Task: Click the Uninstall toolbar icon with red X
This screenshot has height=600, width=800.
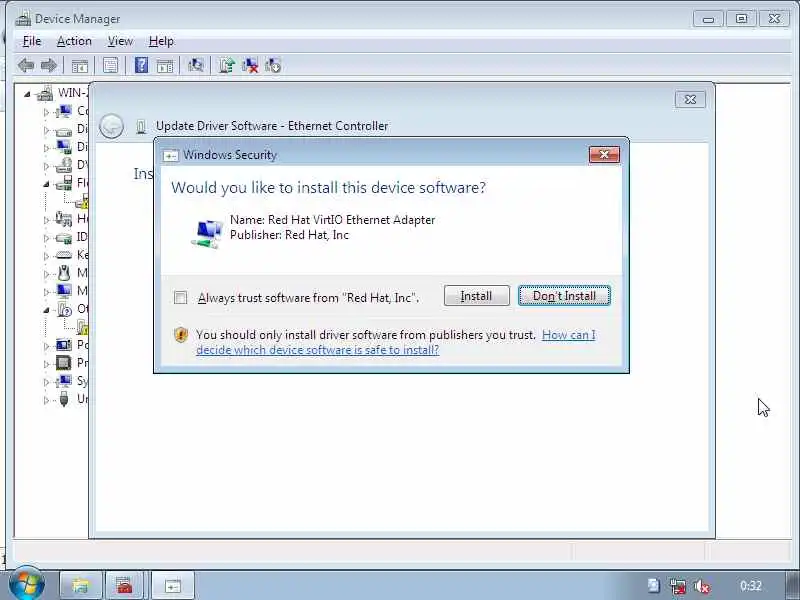Action: click(x=250, y=65)
